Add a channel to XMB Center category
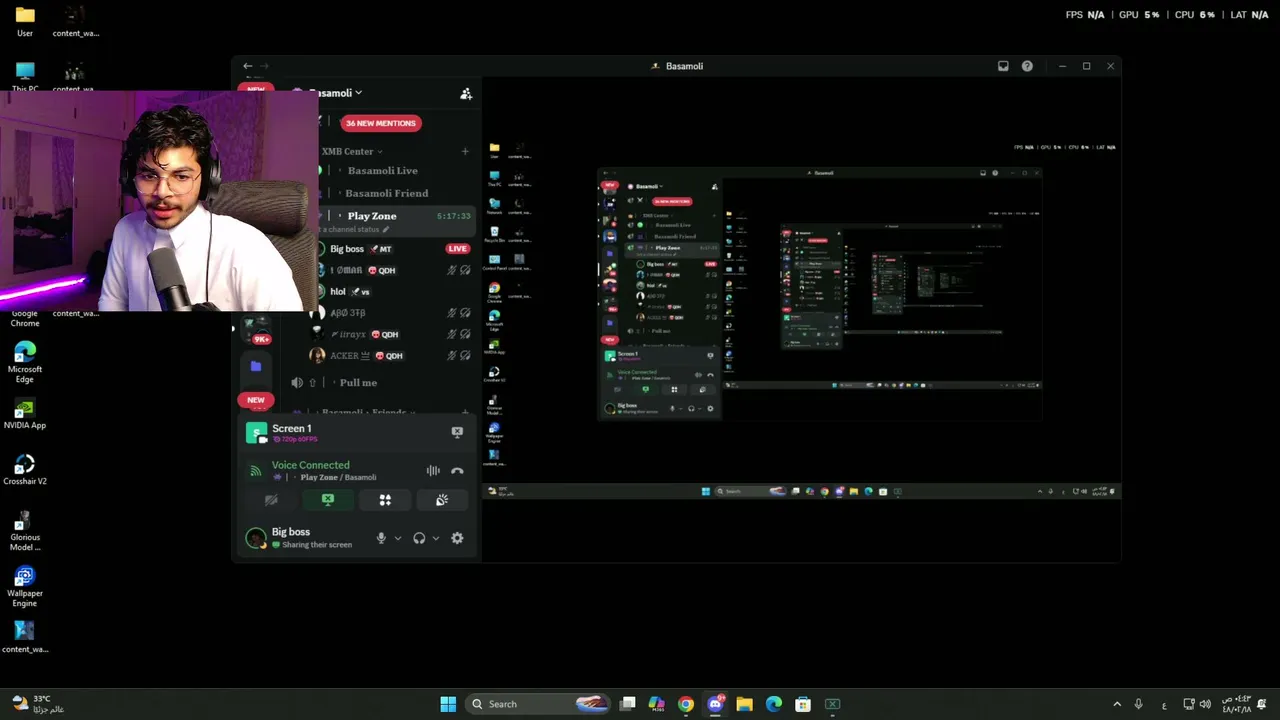The image size is (1280, 720). point(465,151)
